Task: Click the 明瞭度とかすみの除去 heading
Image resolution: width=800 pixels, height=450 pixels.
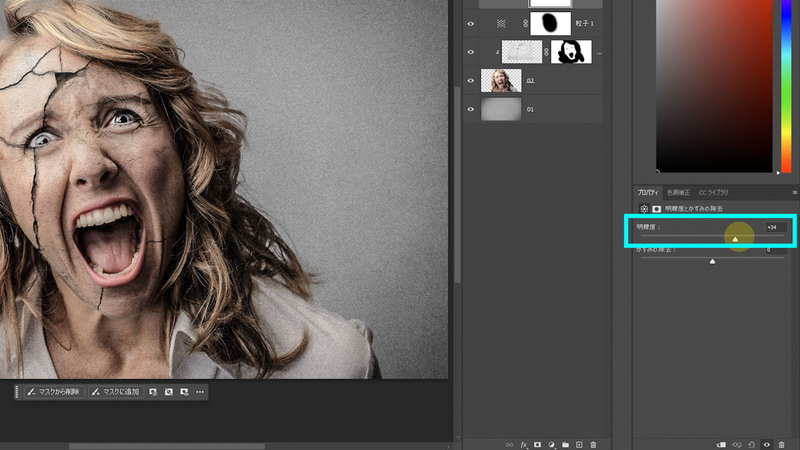Action: tap(693, 209)
